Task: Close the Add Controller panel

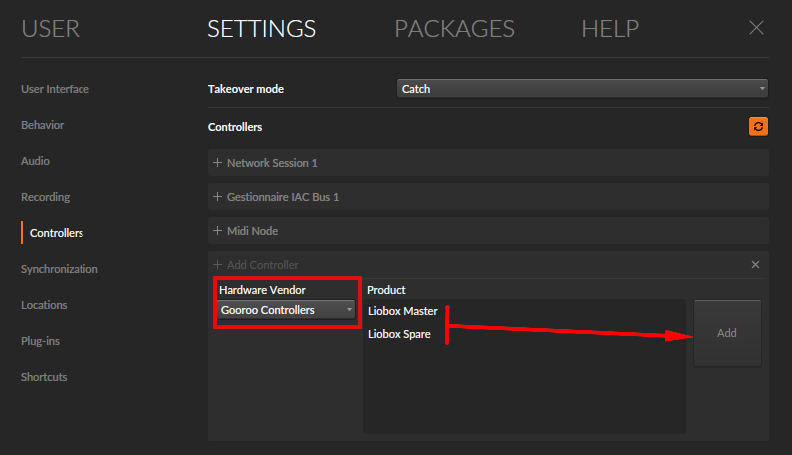Action: coord(755,265)
